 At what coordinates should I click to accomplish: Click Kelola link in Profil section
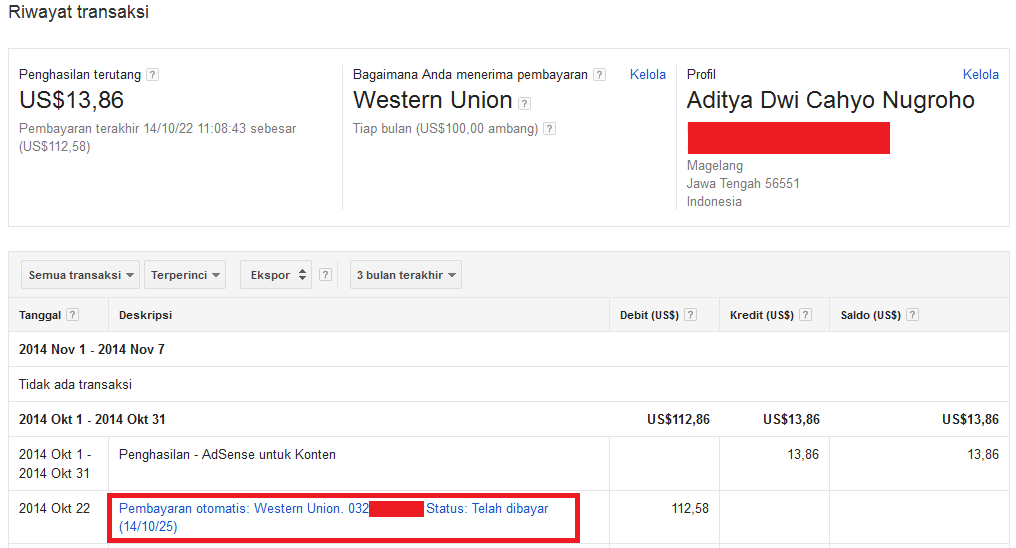coord(980,74)
